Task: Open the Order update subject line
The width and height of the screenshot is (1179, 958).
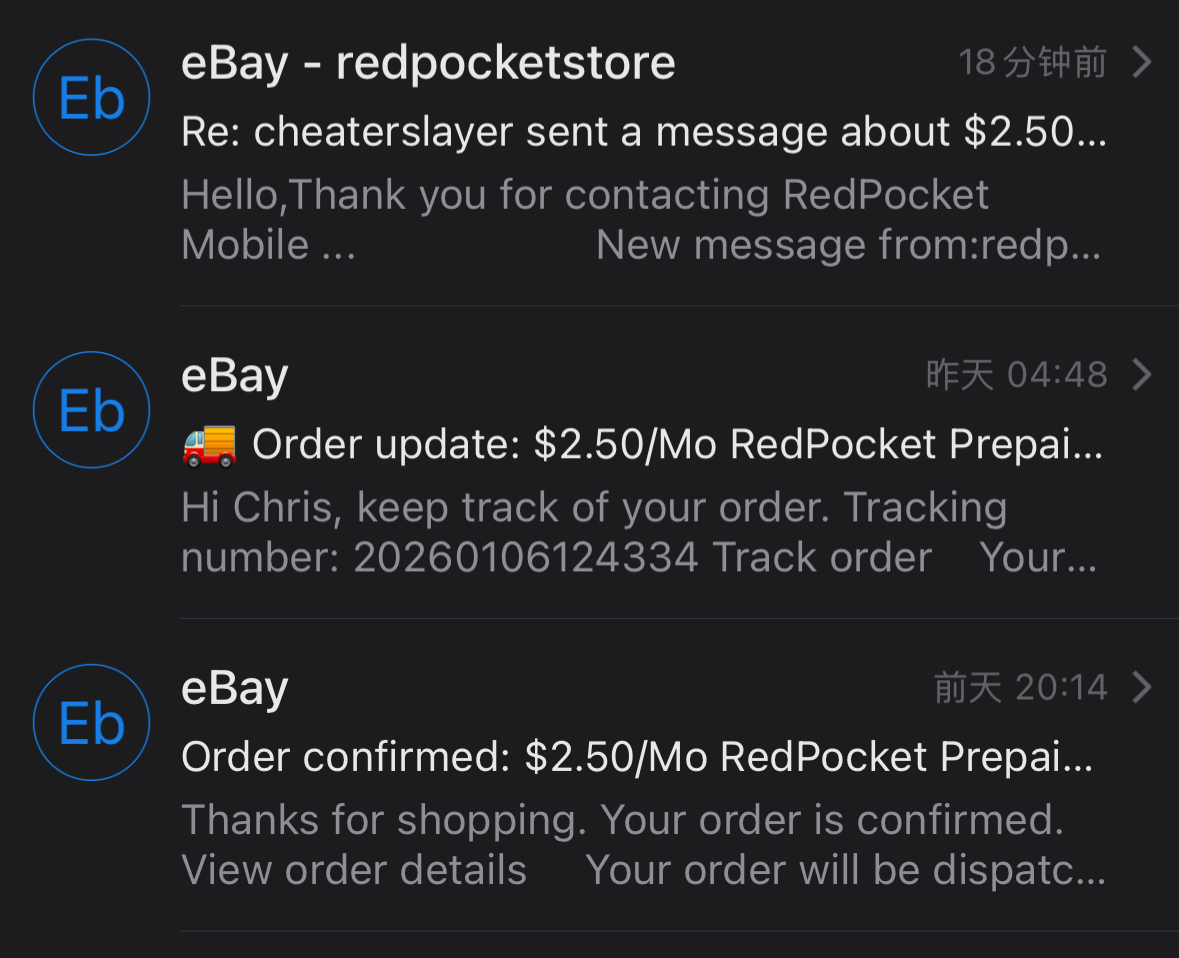Action: tap(677, 445)
